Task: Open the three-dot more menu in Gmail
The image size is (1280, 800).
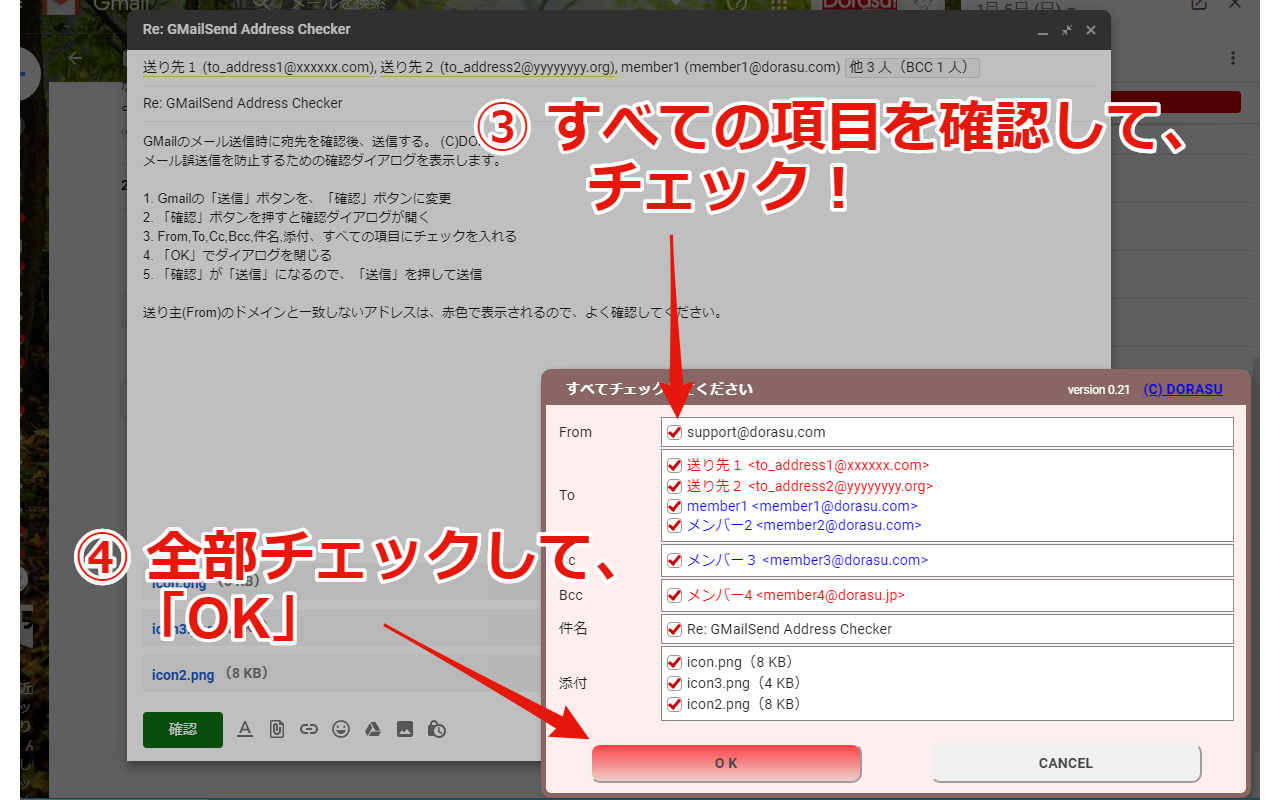Action: click(1234, 58)
